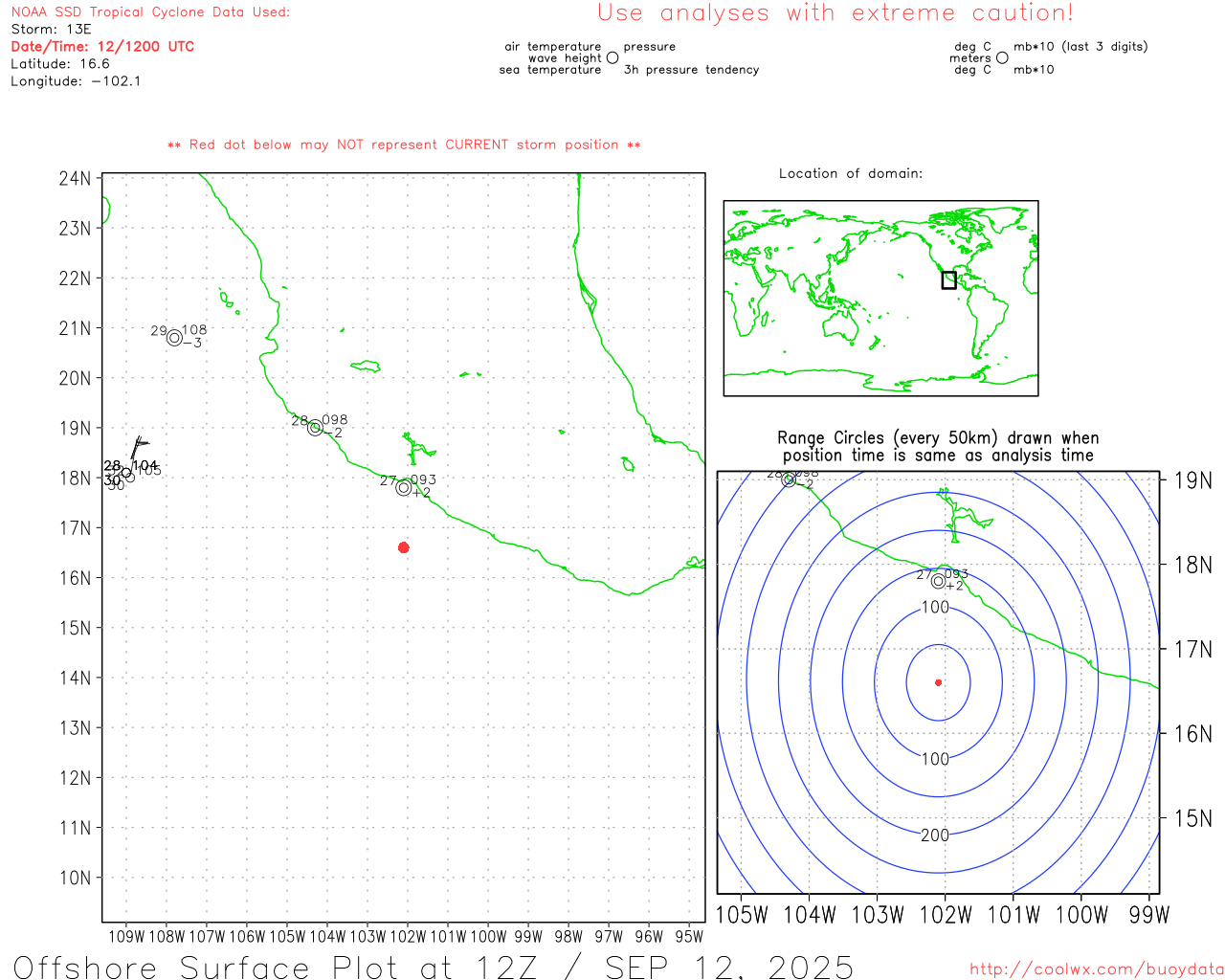Screen dimensions: 1225x980
Task: Click '17N' latitude label on main map axis
Action: [x=75, y=528]
